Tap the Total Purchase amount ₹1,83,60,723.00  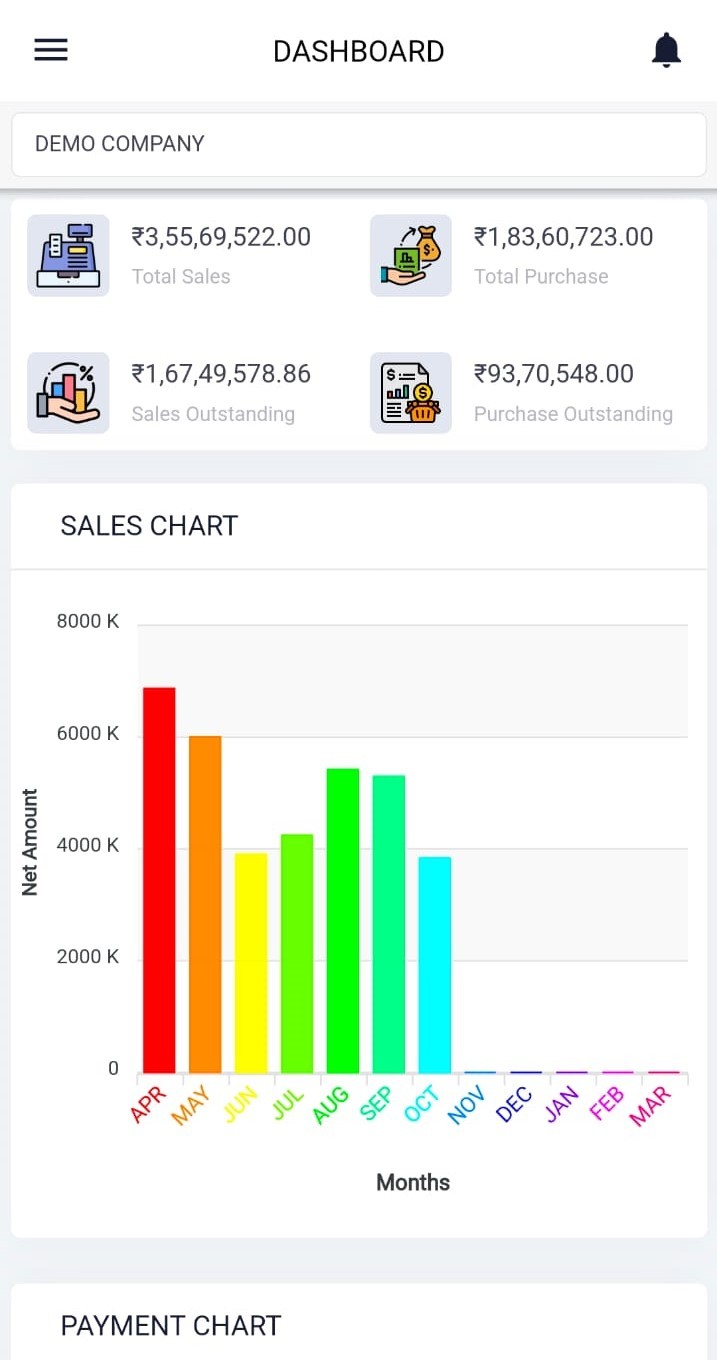pos(563,237)
